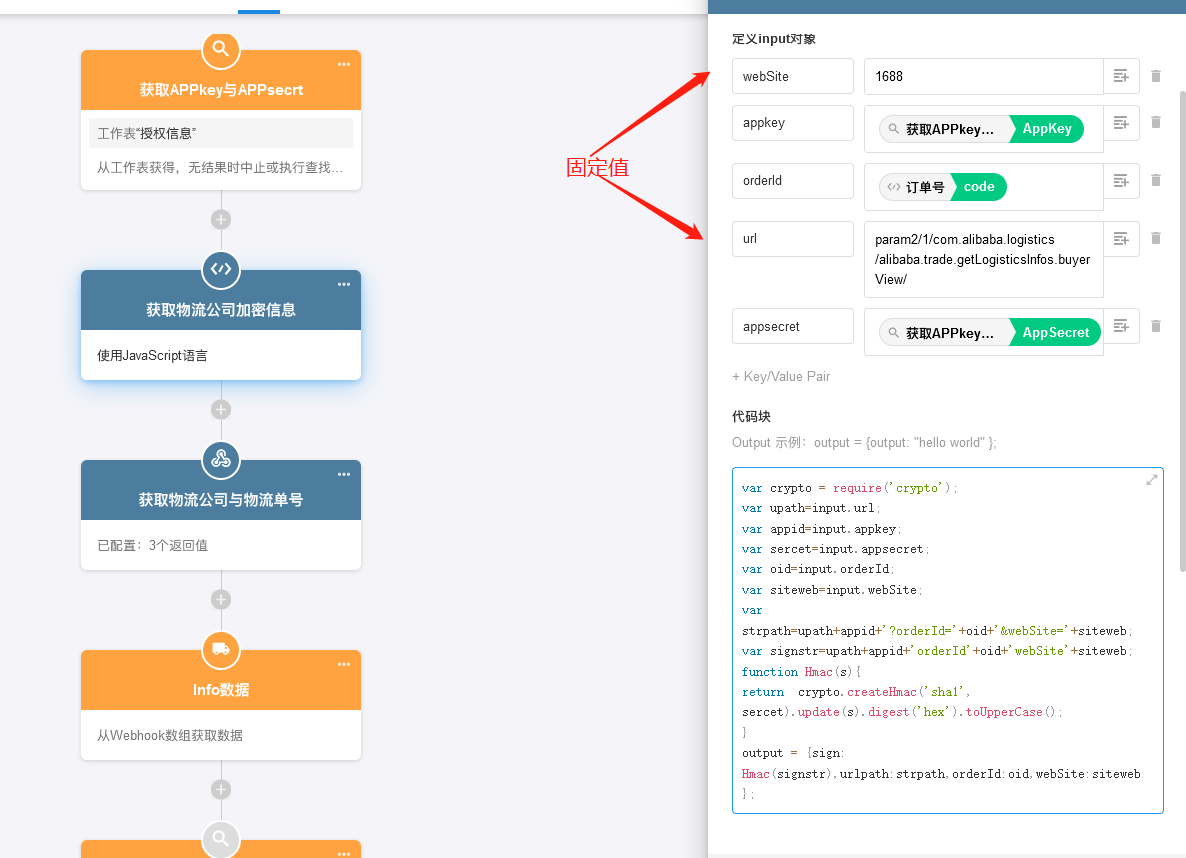1186x858 pixels.
Task: Add a node below 获取APPkey与APPsecrt
Action: click(x=221, y=219)
